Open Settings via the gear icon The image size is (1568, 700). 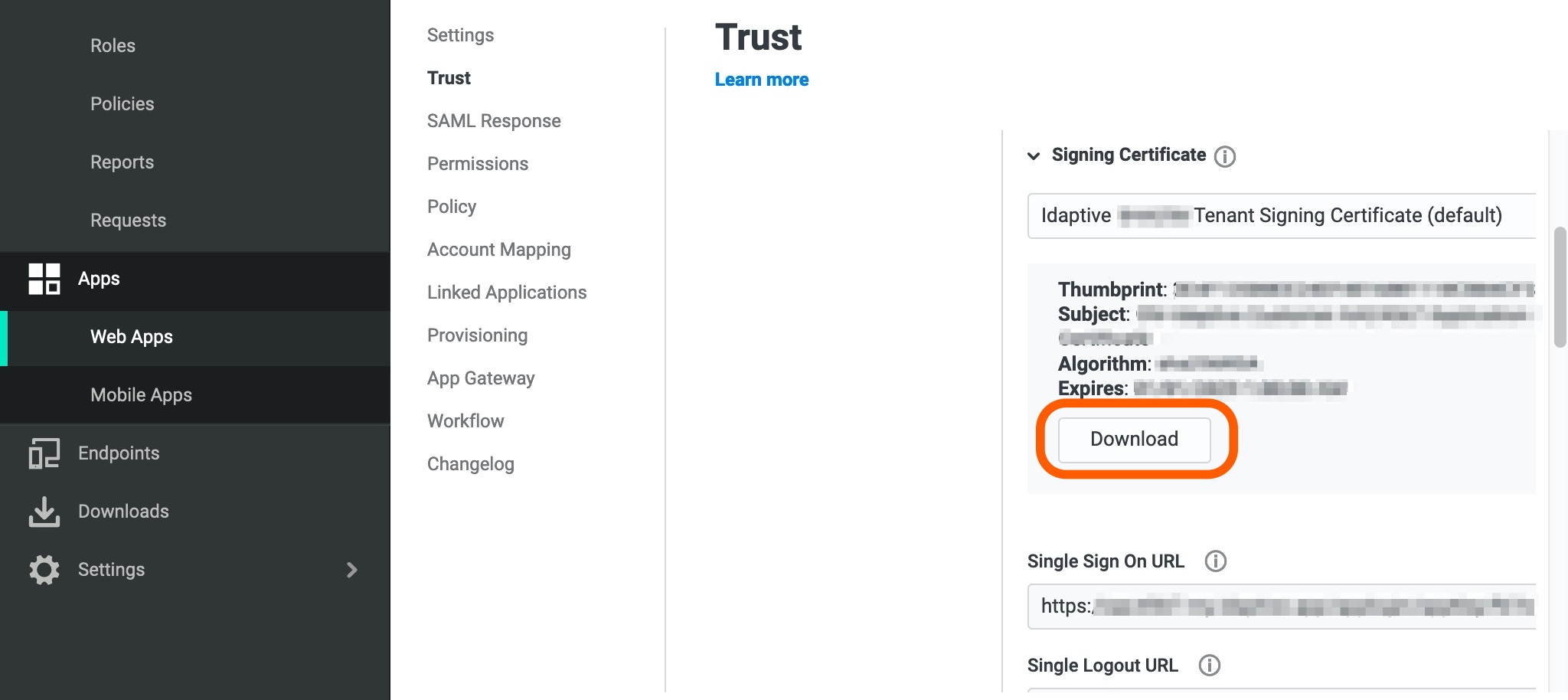[x=44, y=569]
